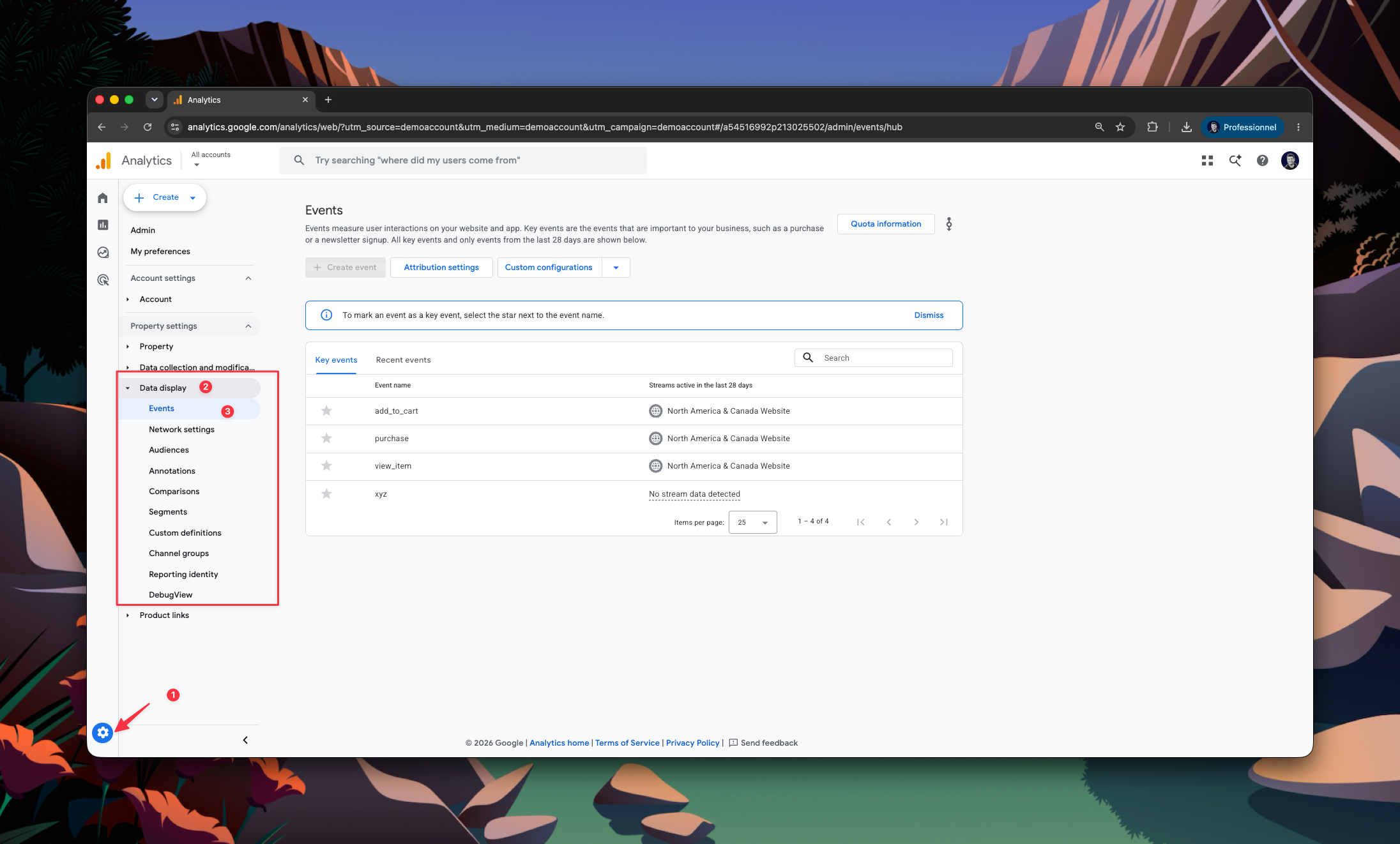The image size is (1400, 844).
Task: Switch to Recent events tab
Action: pyautogui.click(x=403, y=360)
